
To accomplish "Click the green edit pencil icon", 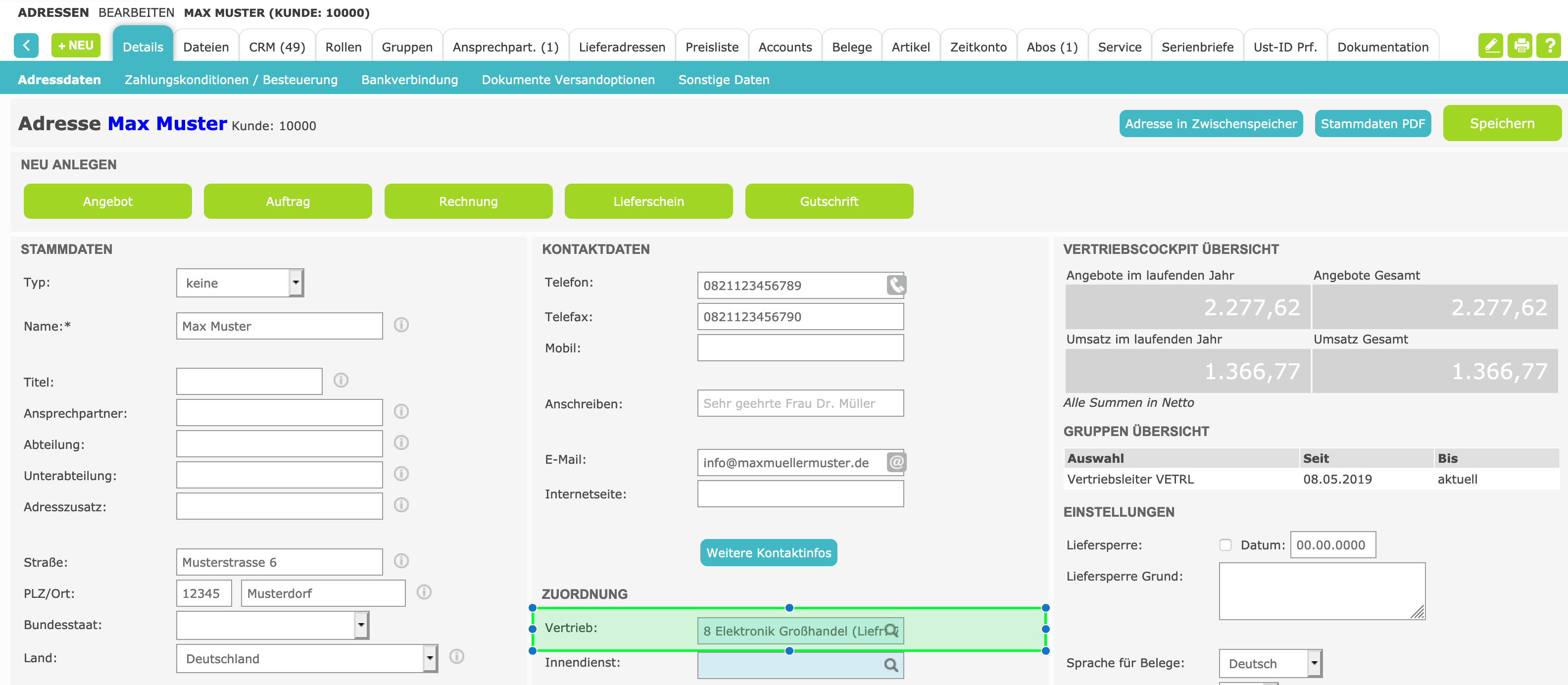I will coord(1490,46).
